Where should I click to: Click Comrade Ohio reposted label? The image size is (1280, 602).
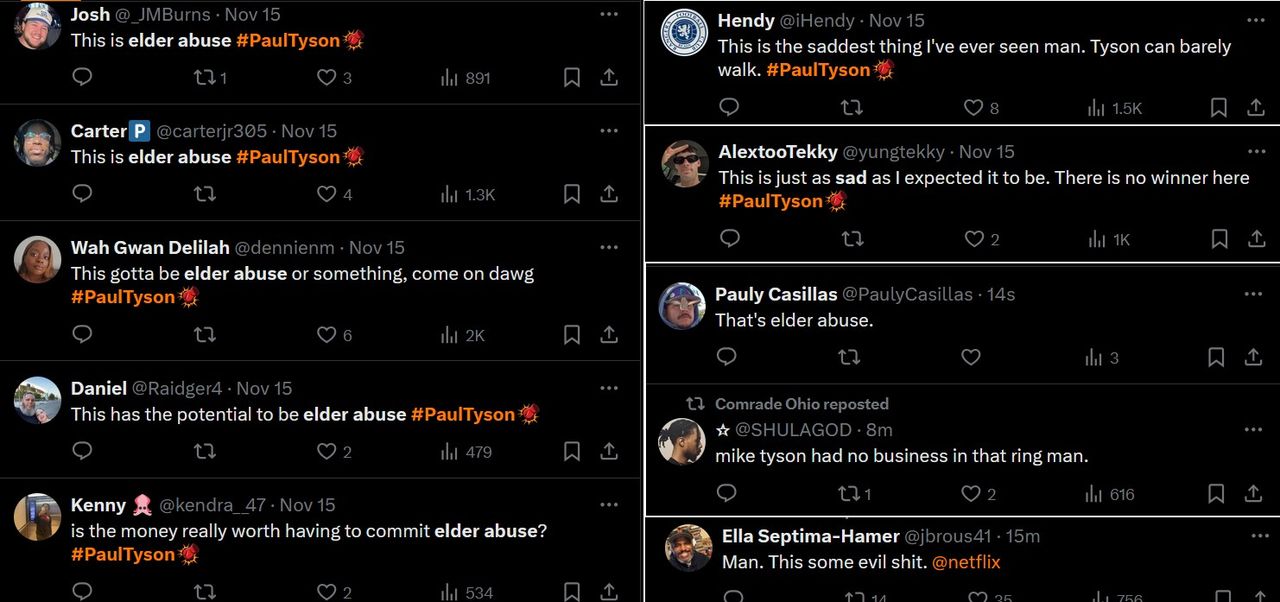(801, 404)
